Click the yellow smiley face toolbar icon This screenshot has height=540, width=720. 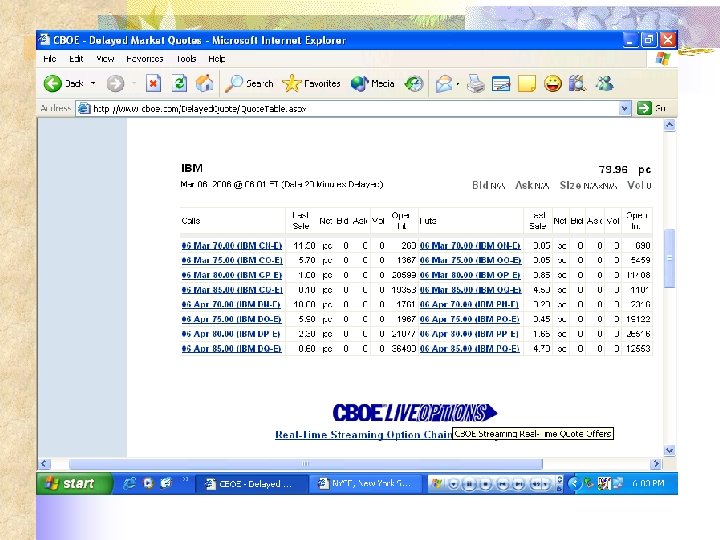pos(553,84)
